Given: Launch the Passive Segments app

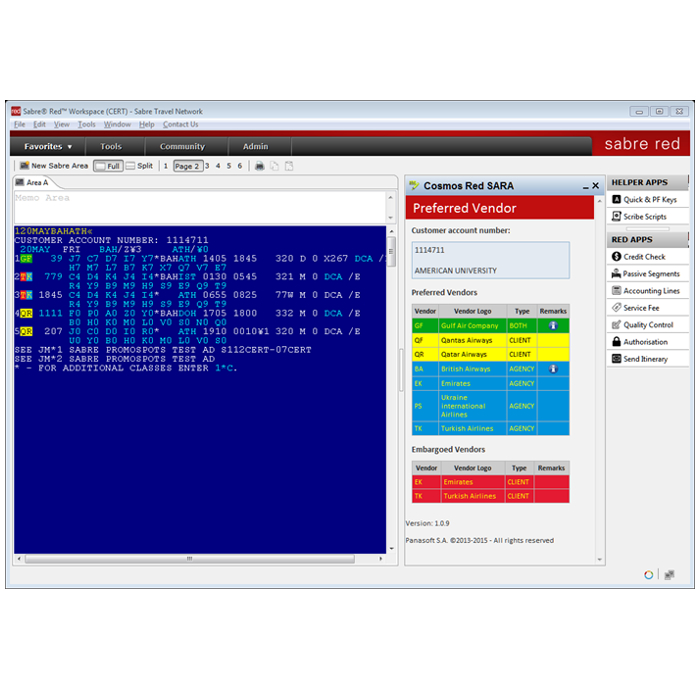Looking at the screenshot, I should [650, 274].
